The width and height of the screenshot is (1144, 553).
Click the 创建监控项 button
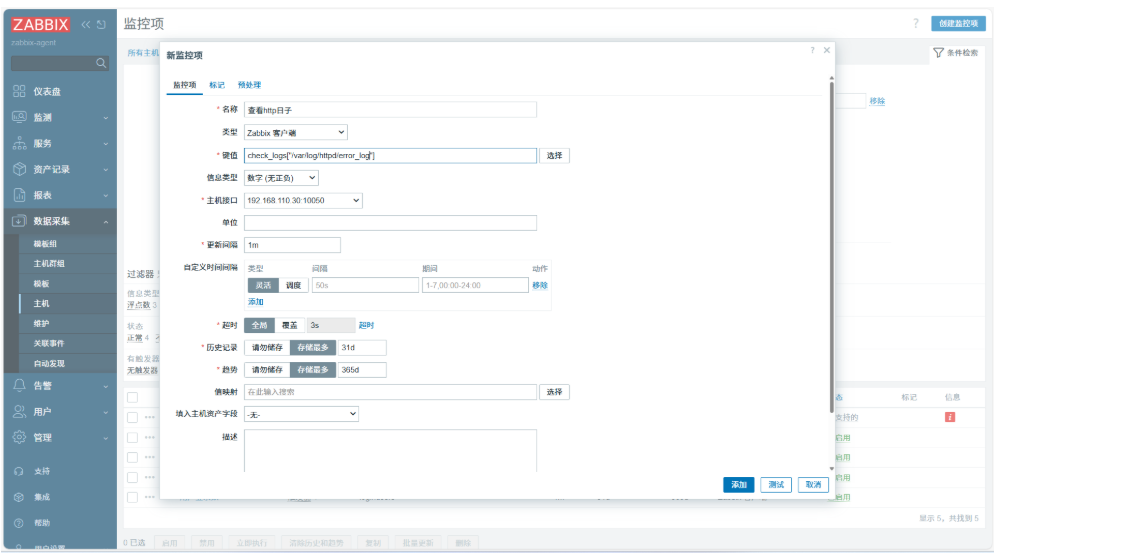[959, 23]
